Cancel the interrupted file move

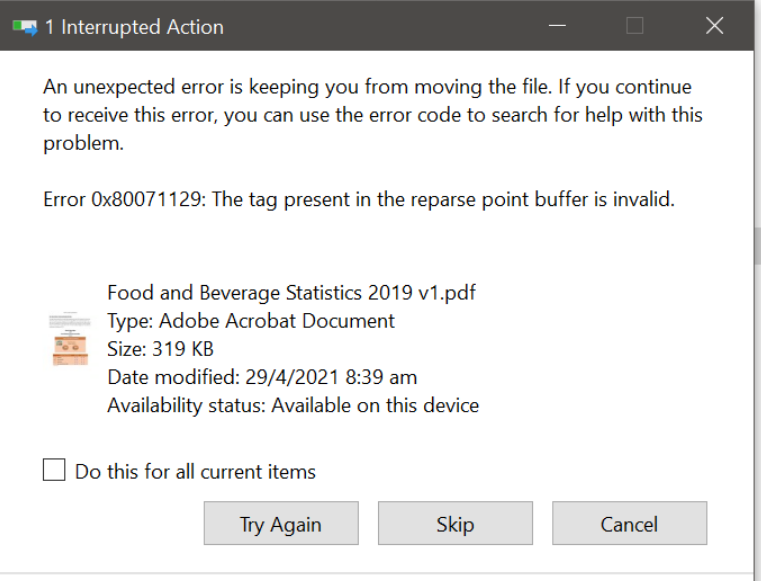click(629, 524)
